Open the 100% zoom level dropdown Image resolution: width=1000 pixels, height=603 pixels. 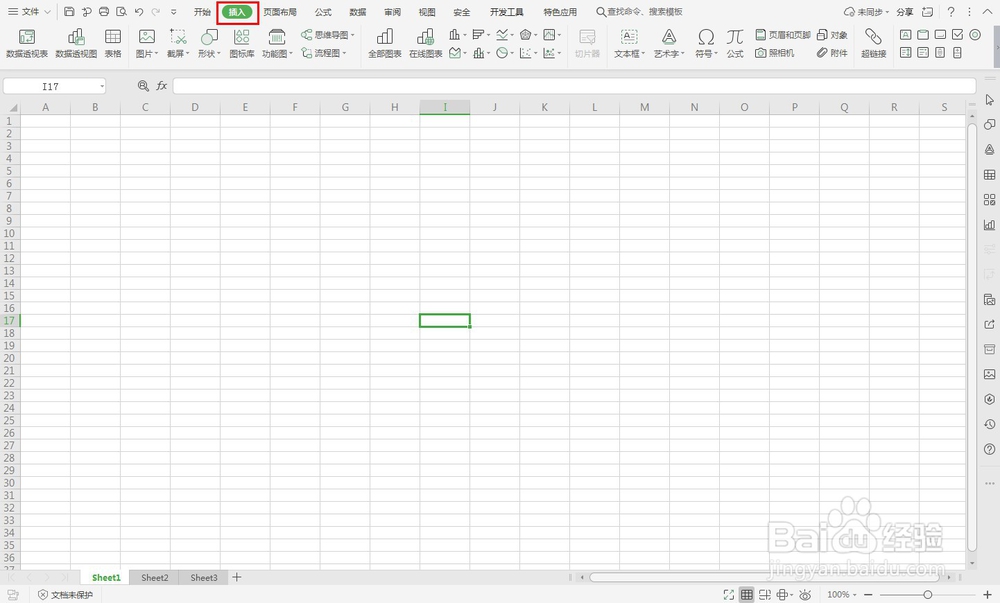[841, 595]
